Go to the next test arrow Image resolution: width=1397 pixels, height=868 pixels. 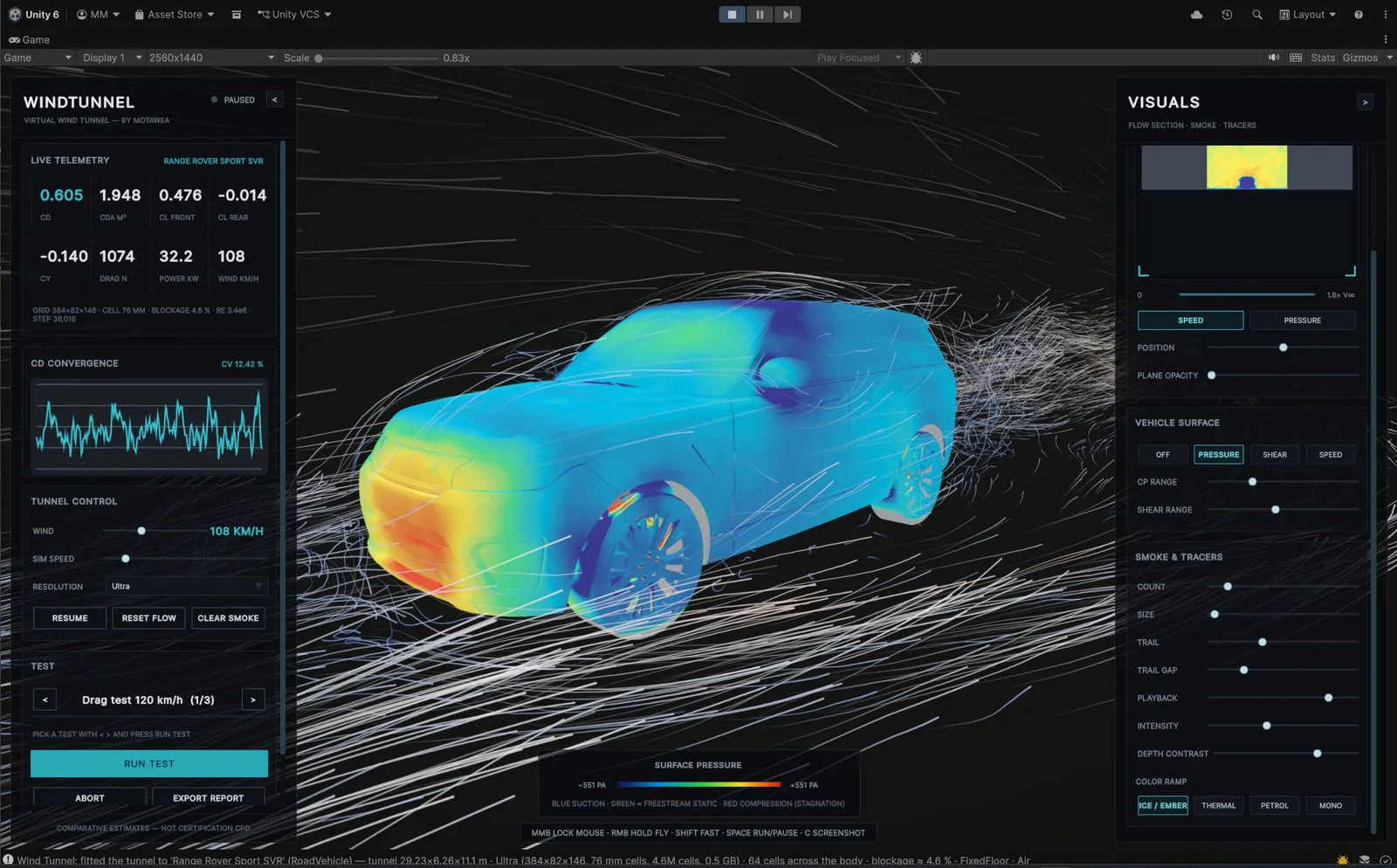click(253, 699)
